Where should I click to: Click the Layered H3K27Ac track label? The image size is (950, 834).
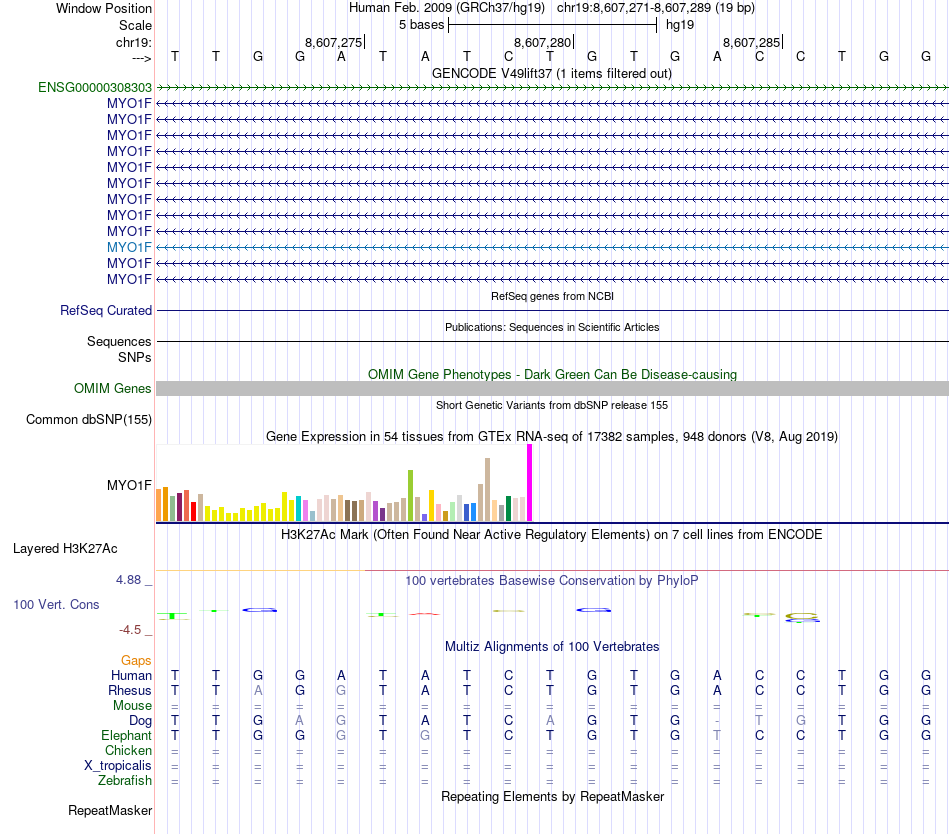(65, 548)
